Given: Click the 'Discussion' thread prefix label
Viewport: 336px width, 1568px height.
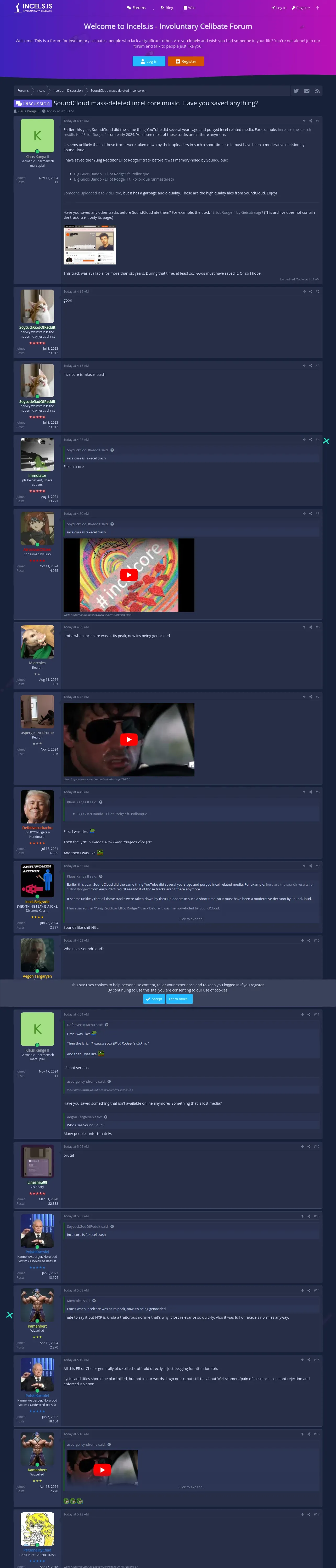Looking at the screenshot, I should click(x=33, y=103).
